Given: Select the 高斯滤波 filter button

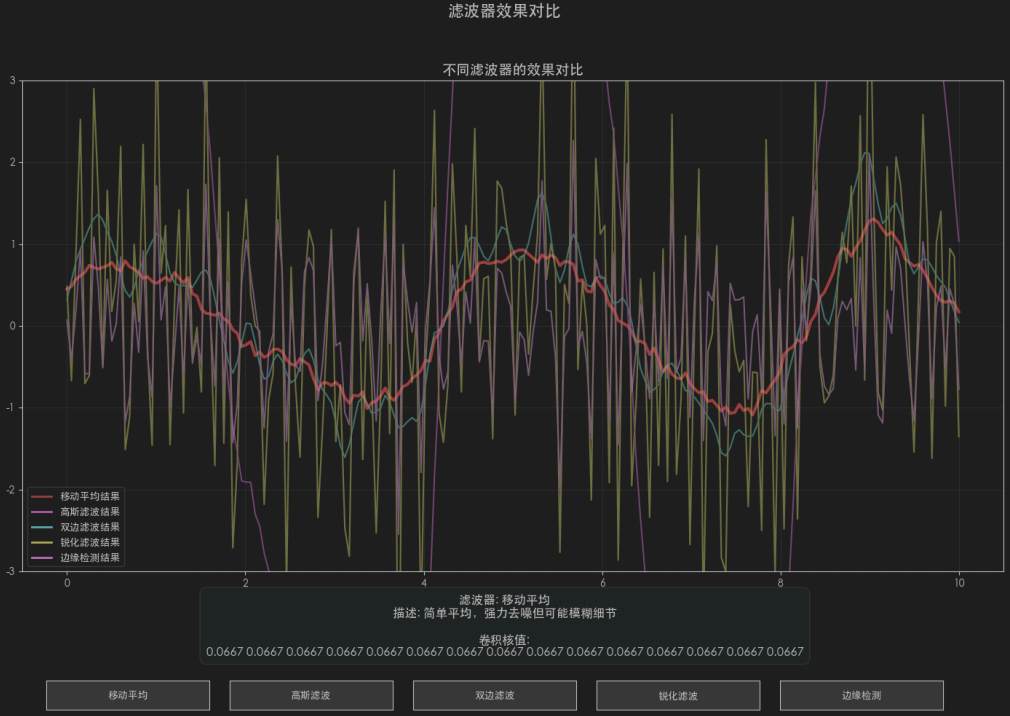Looking at the screenshot, I should tap(311, 695).
